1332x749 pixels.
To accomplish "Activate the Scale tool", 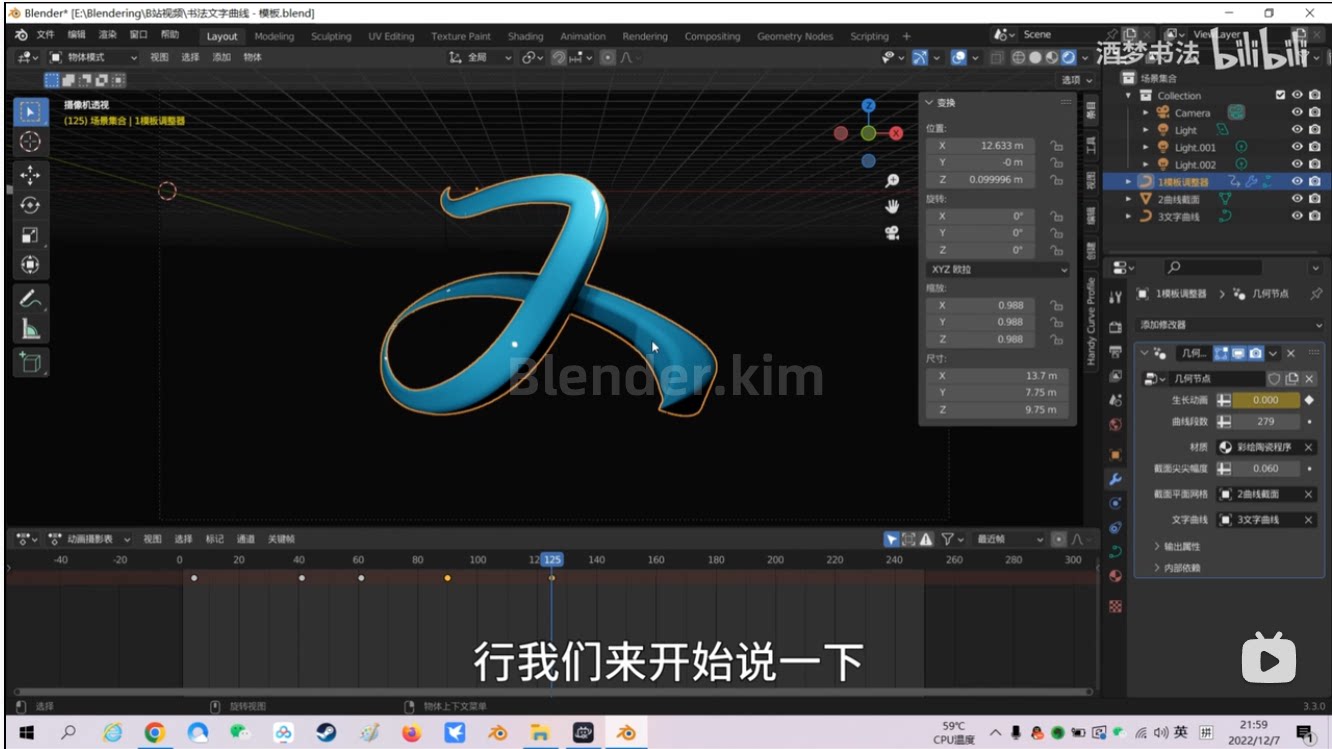I will click(30, 235).
